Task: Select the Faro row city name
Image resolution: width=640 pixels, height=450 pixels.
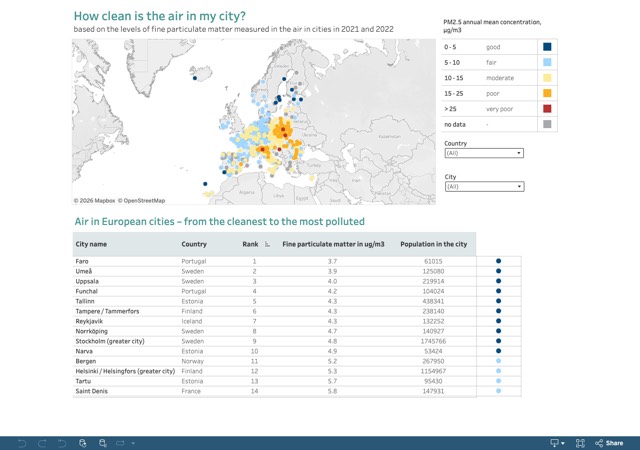Action: coord(82,261)
